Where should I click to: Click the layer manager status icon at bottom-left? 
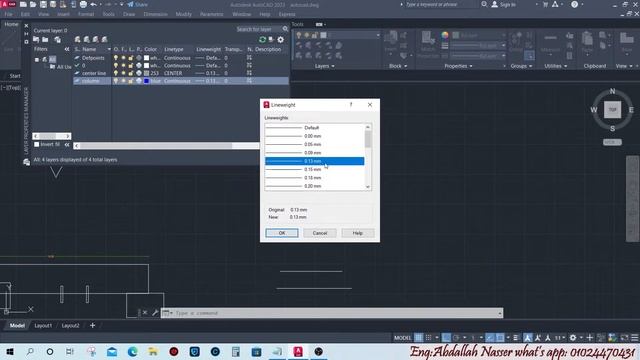pos(27,162)
